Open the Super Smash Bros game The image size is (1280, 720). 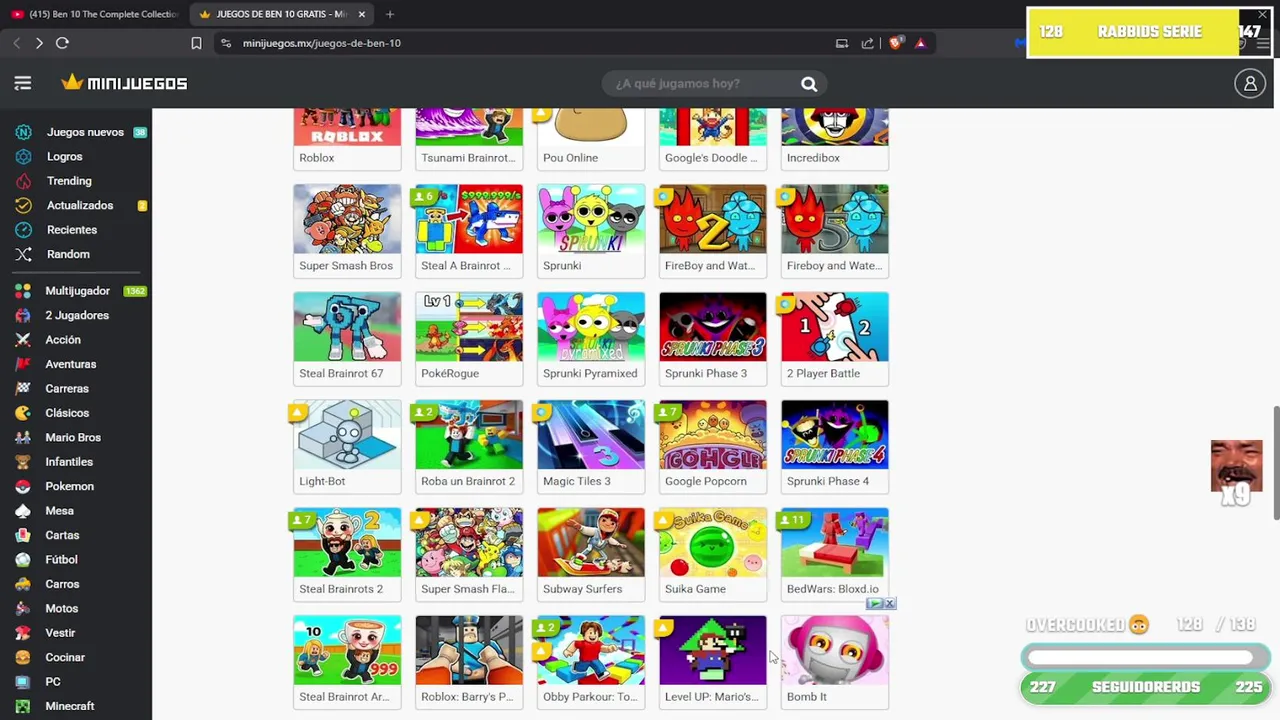pyautogui.click(x=347, y=230)
